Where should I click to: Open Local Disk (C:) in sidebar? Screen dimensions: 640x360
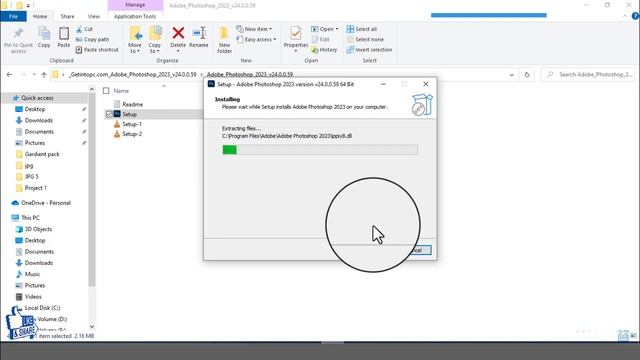pos(38,308)
